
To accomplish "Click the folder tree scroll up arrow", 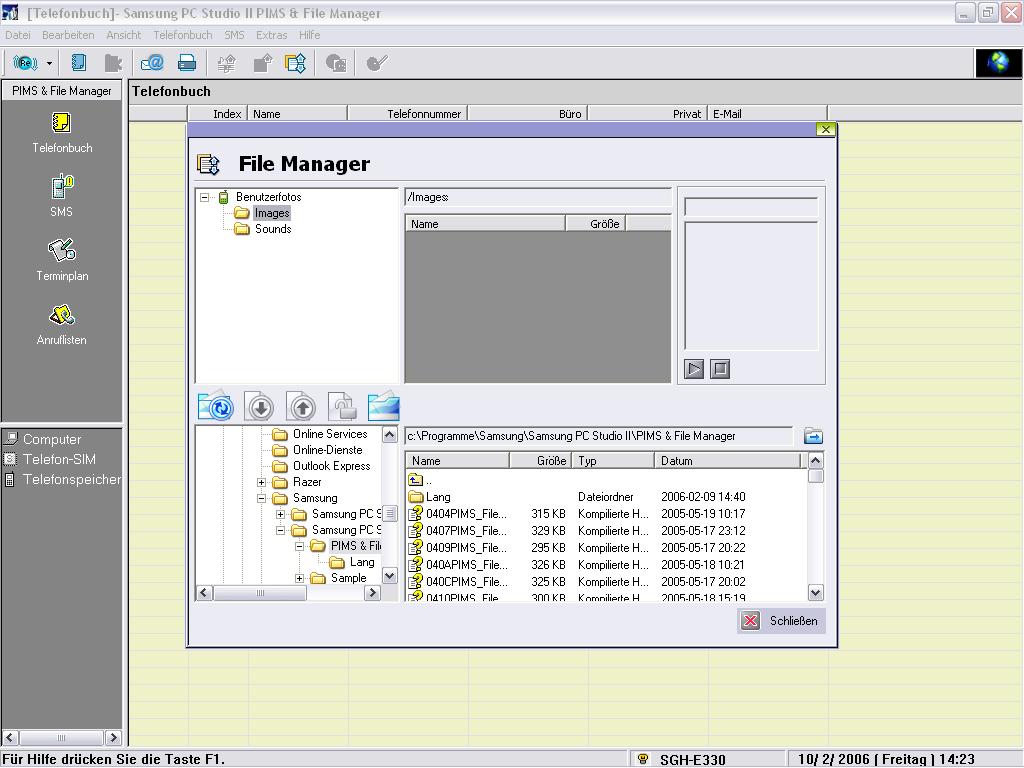I will (x=390, y=434).
